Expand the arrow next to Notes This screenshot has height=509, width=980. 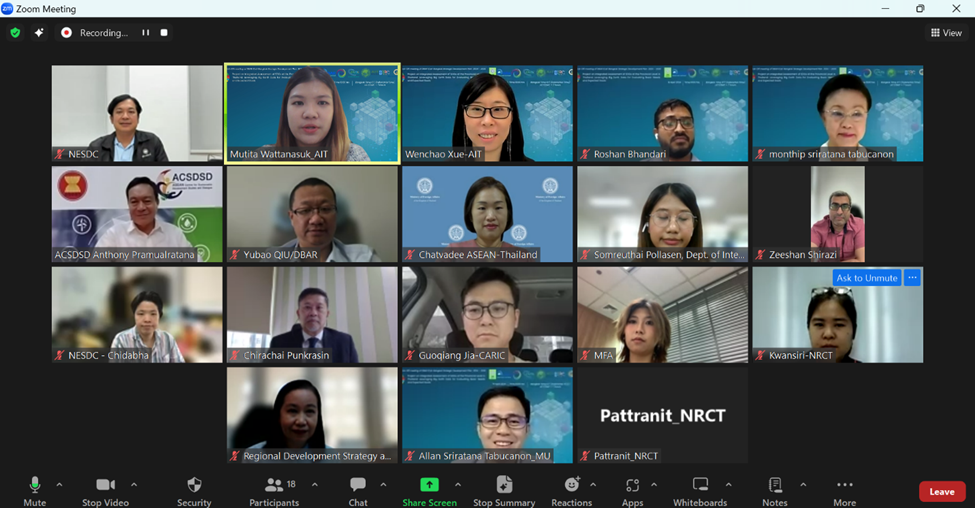tap(803, 485)
